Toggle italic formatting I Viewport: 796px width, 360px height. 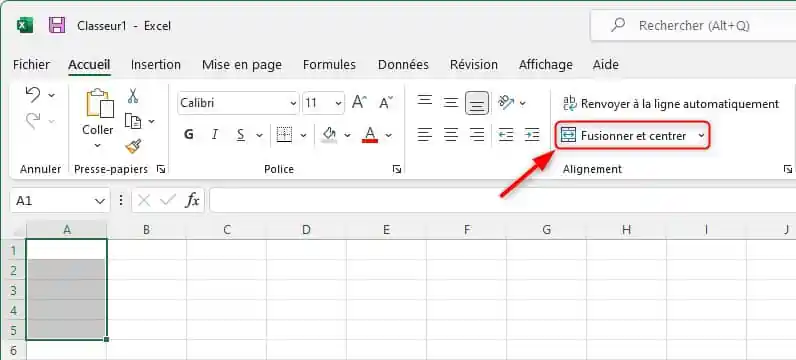pyautogui.click(x=215, y=135)
